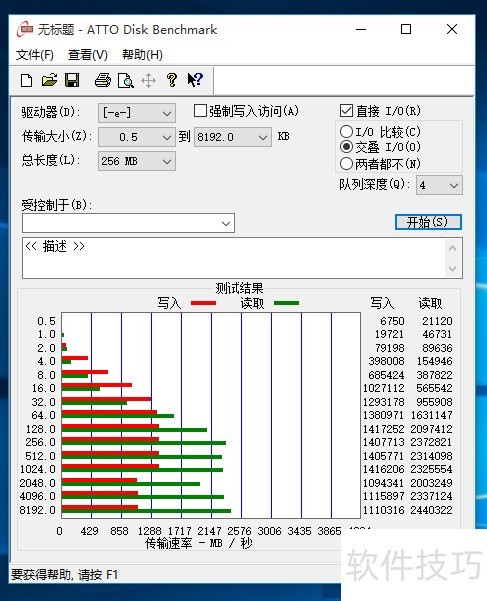Viewport: 487px width, 601px height.
Task: Expand the 受控制于(B) combo box
Action: click(128, 223)
